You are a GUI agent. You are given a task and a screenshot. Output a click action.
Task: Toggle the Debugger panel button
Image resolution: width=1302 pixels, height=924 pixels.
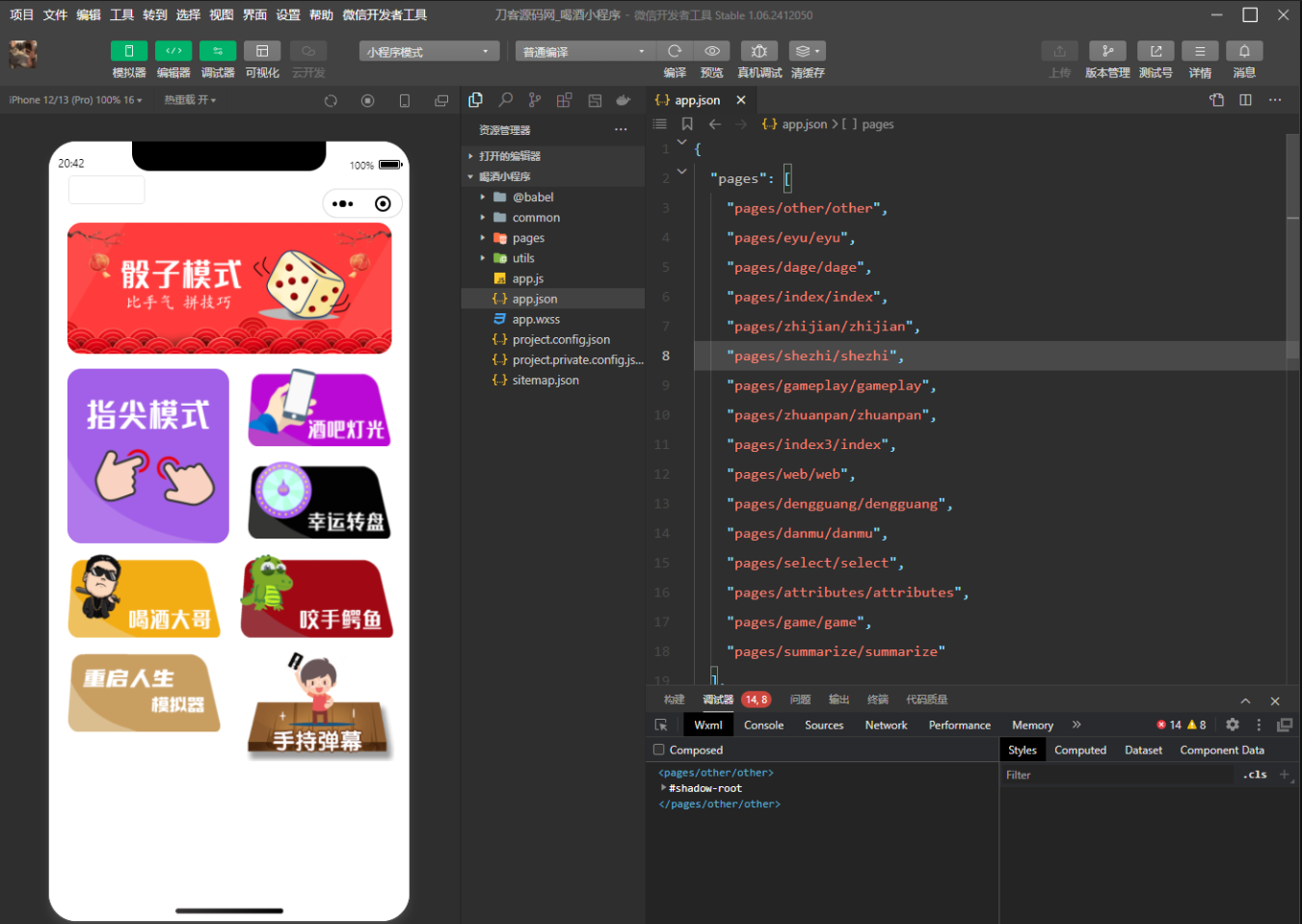tap(218, 51)
